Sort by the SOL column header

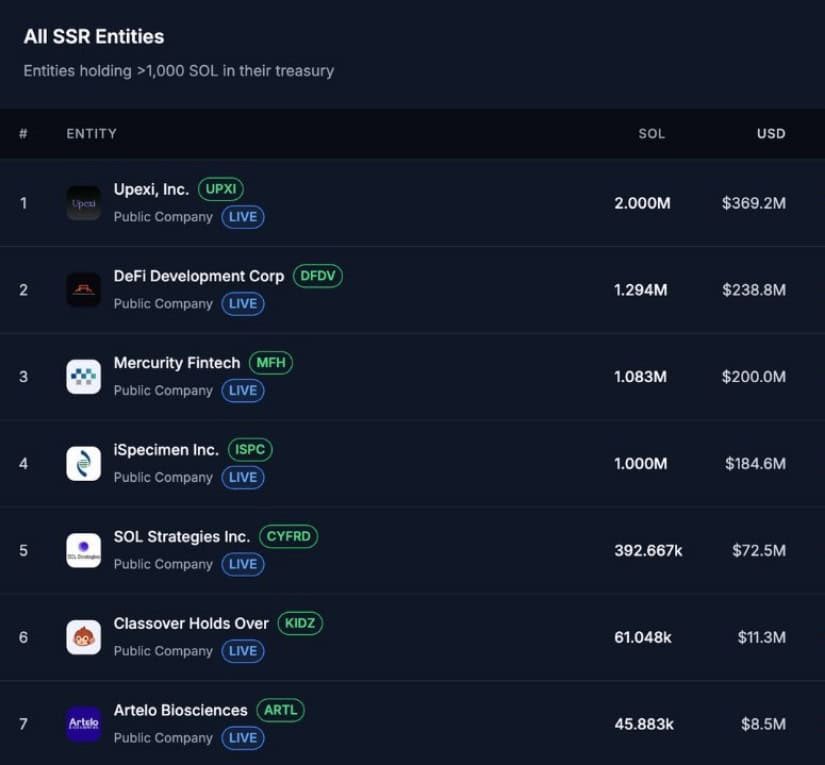[x=652, y=134]
